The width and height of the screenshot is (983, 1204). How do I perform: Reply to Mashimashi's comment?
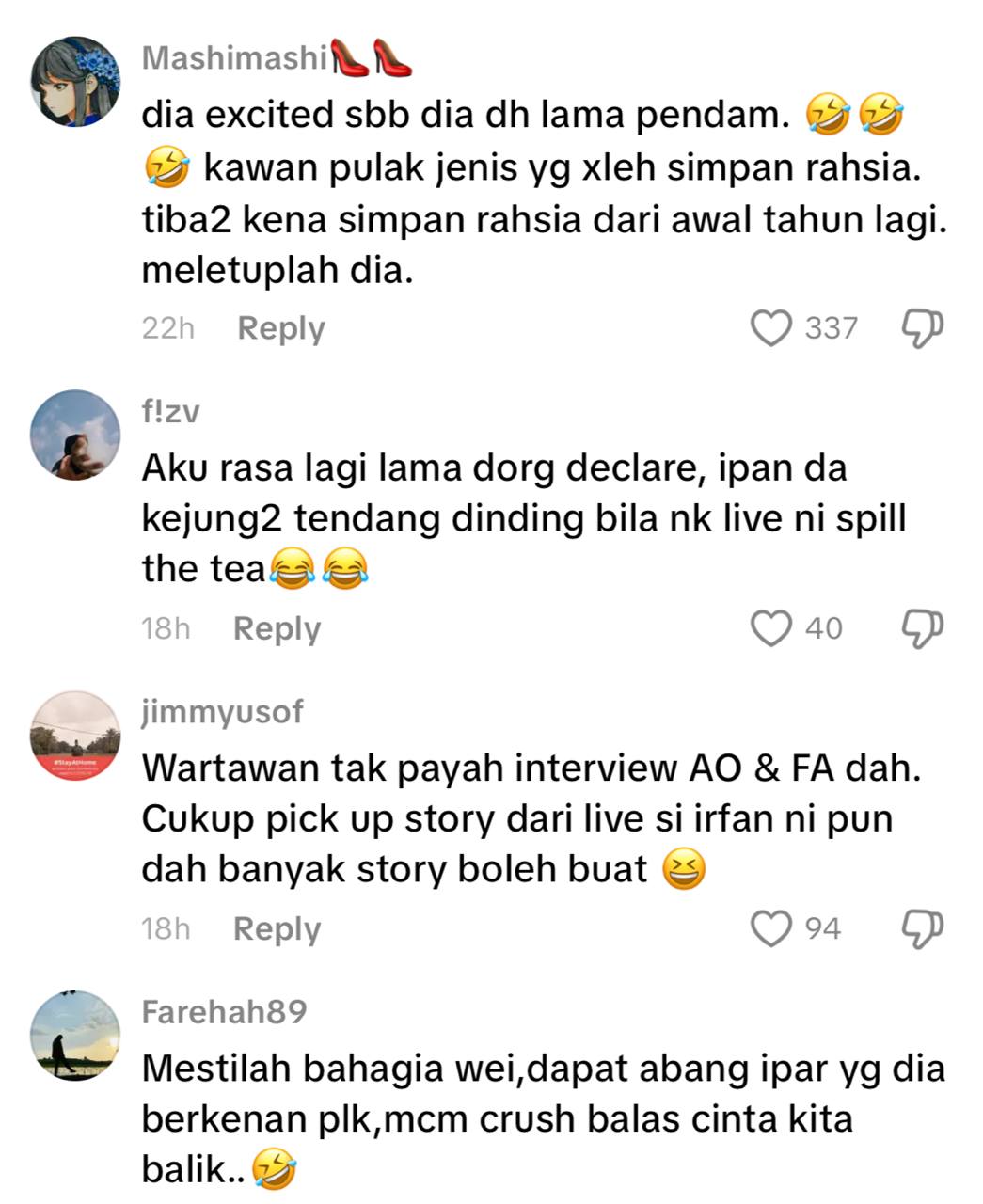coord(281,328)
